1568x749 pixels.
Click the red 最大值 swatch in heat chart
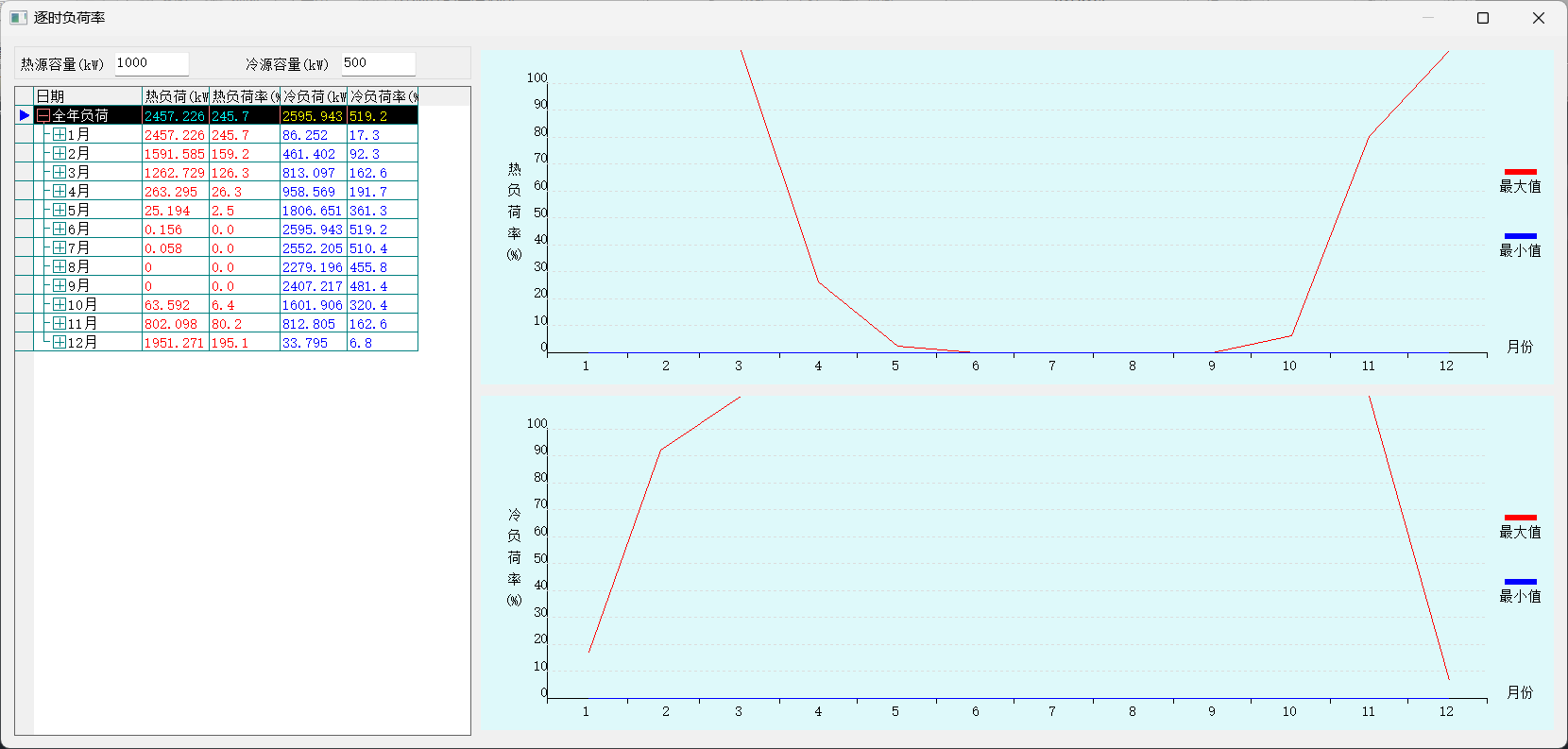point(1520,172)
